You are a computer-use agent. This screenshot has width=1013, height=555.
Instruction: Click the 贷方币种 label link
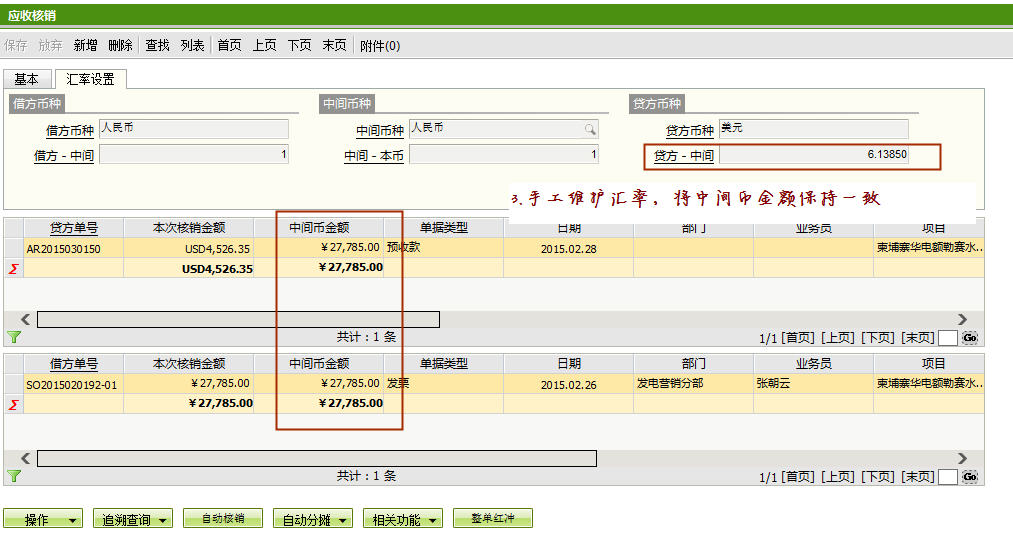(x=690, y=131)
